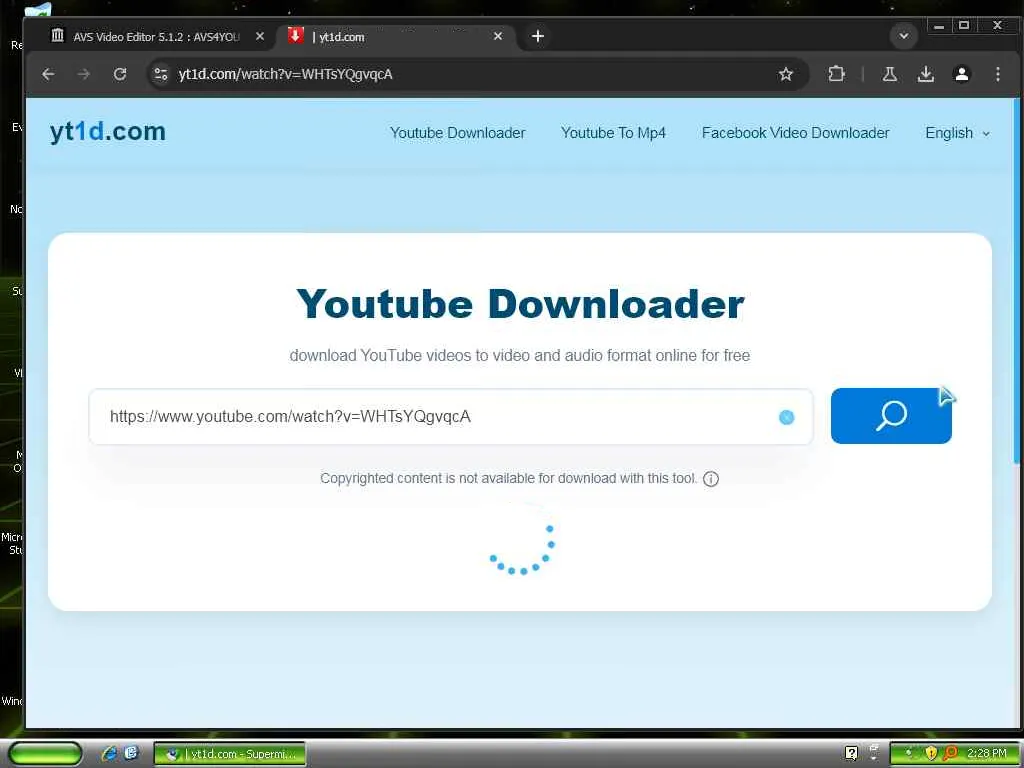The image size is (1024, 768).
Task: Open the profile avatar icon
Action: point(961,74)
